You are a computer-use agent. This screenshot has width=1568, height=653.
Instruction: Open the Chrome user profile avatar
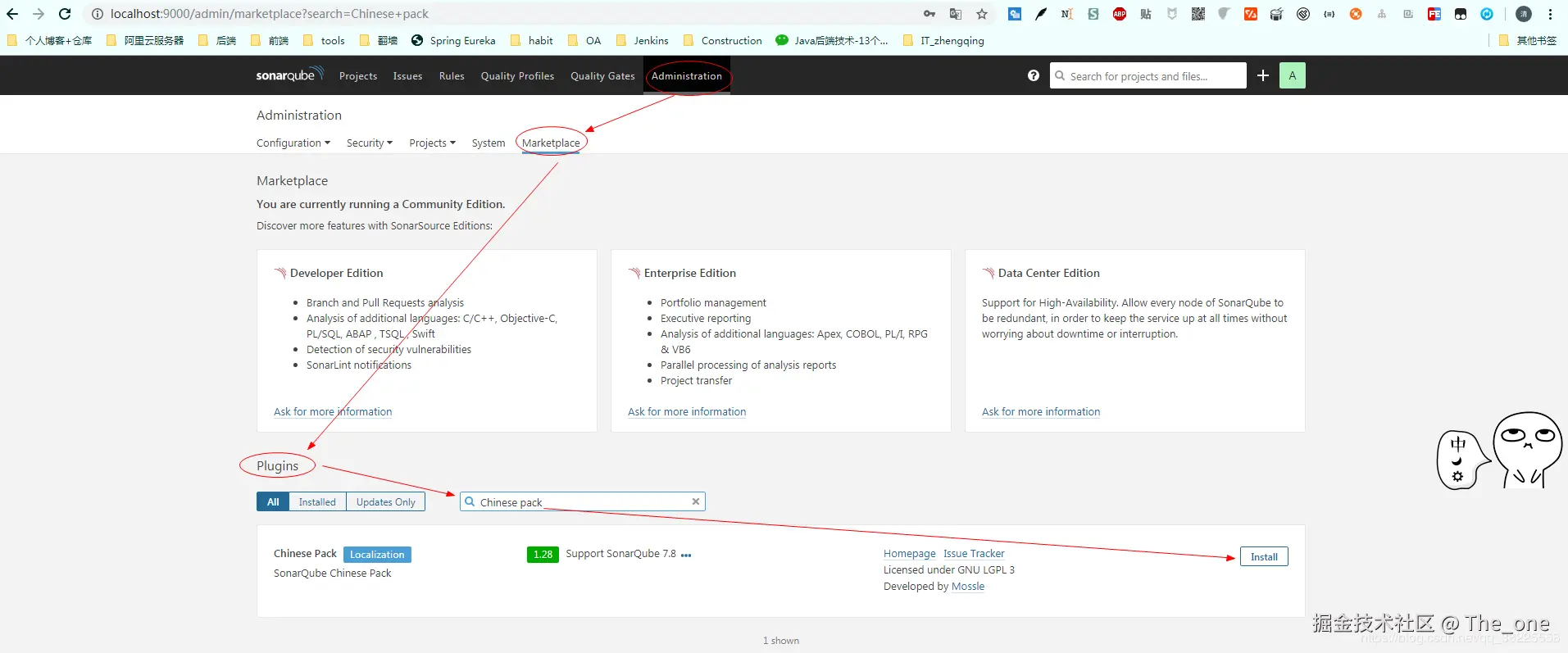[x=1524, y=14]
